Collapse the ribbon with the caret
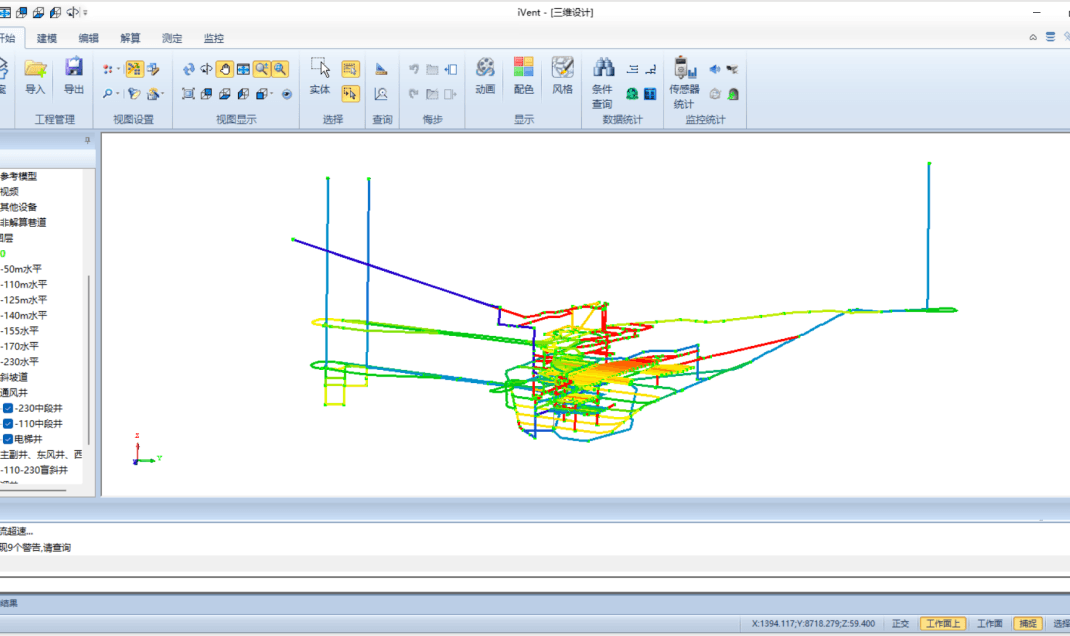Viewport: 1070px width, 636px height. tap(1033, 38)
